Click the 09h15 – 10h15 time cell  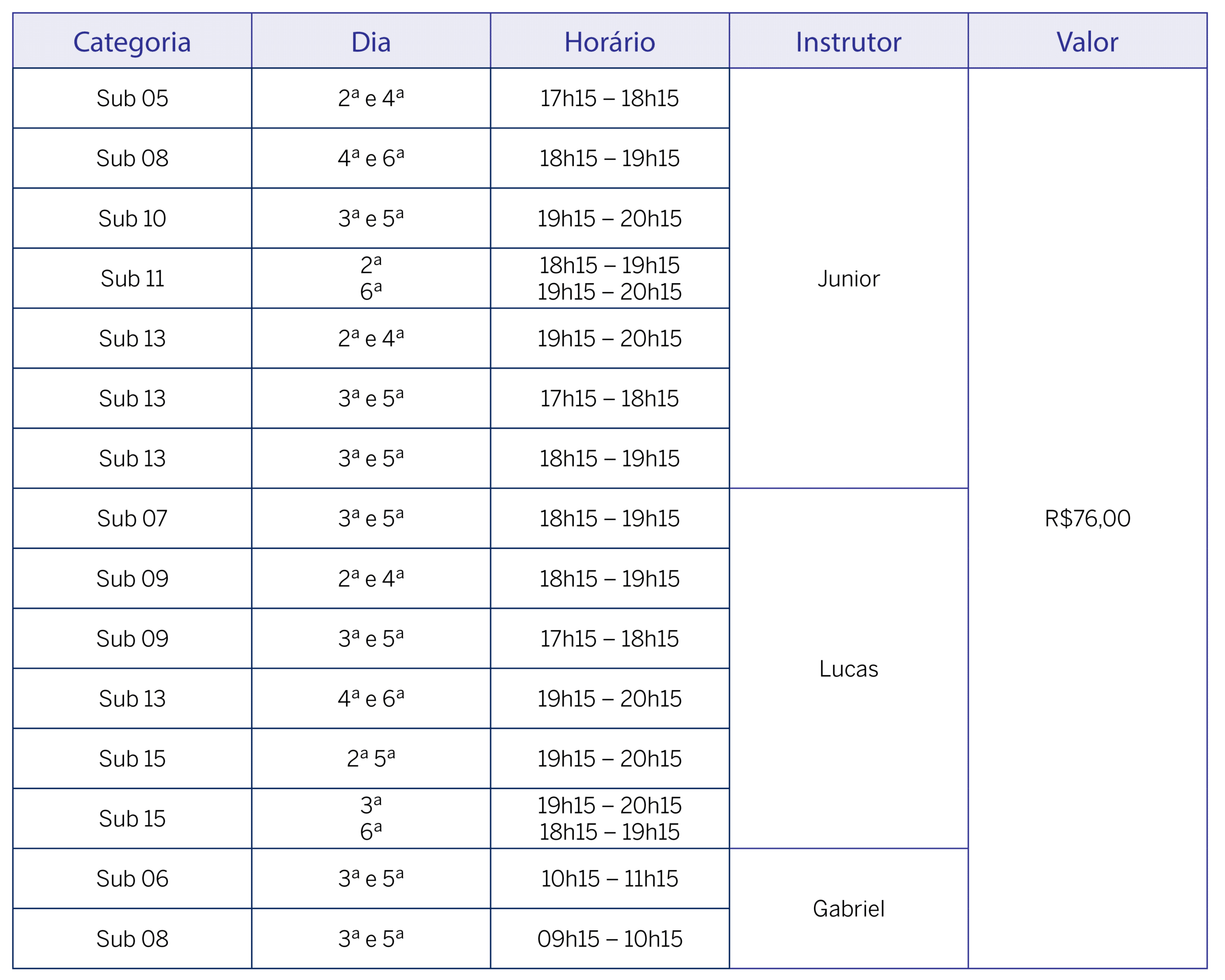click(x=609, y=938)
